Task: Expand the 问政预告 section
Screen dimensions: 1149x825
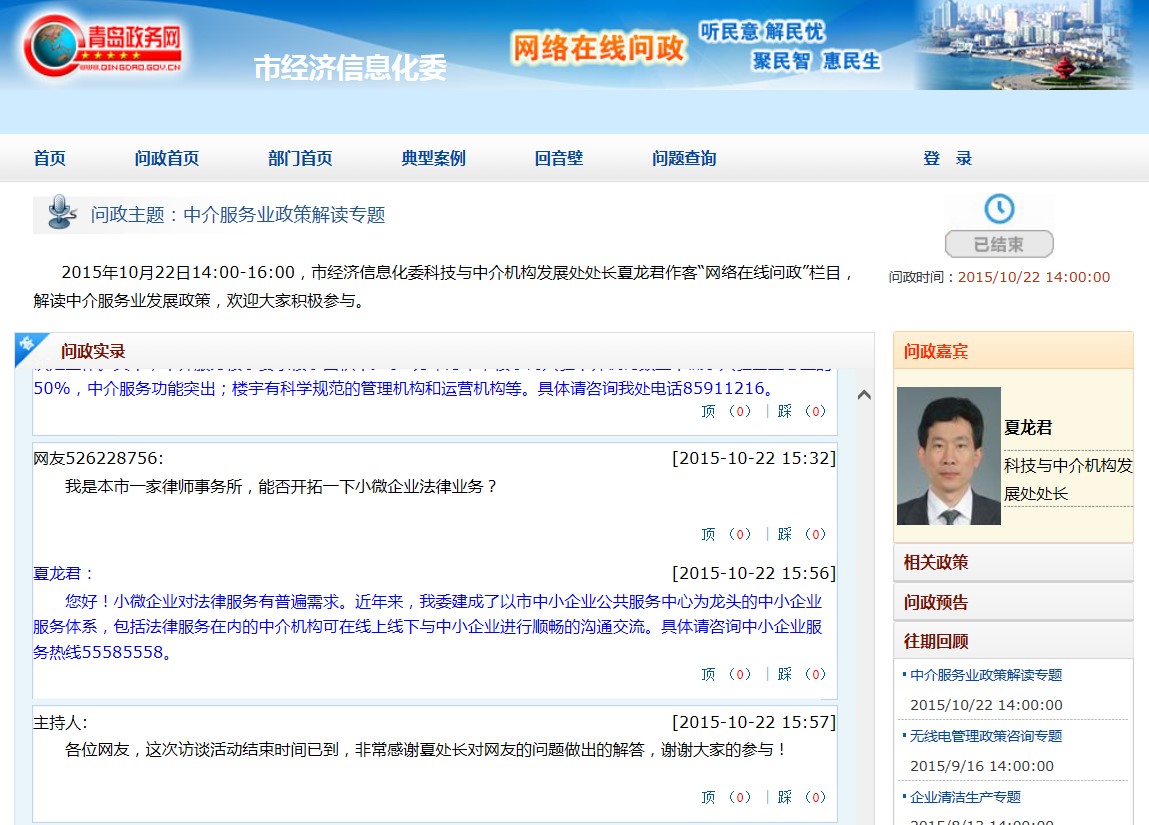Action: click(936, 602)
